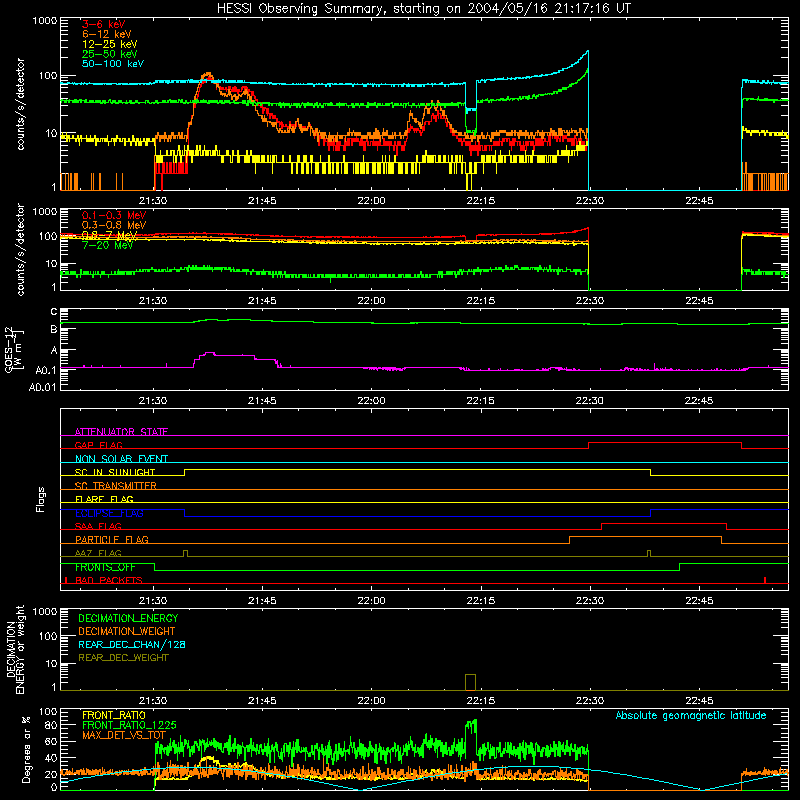
Task: Click '22:00' time label under top panel
Action: pyautogui.click(x=371, y=201)
